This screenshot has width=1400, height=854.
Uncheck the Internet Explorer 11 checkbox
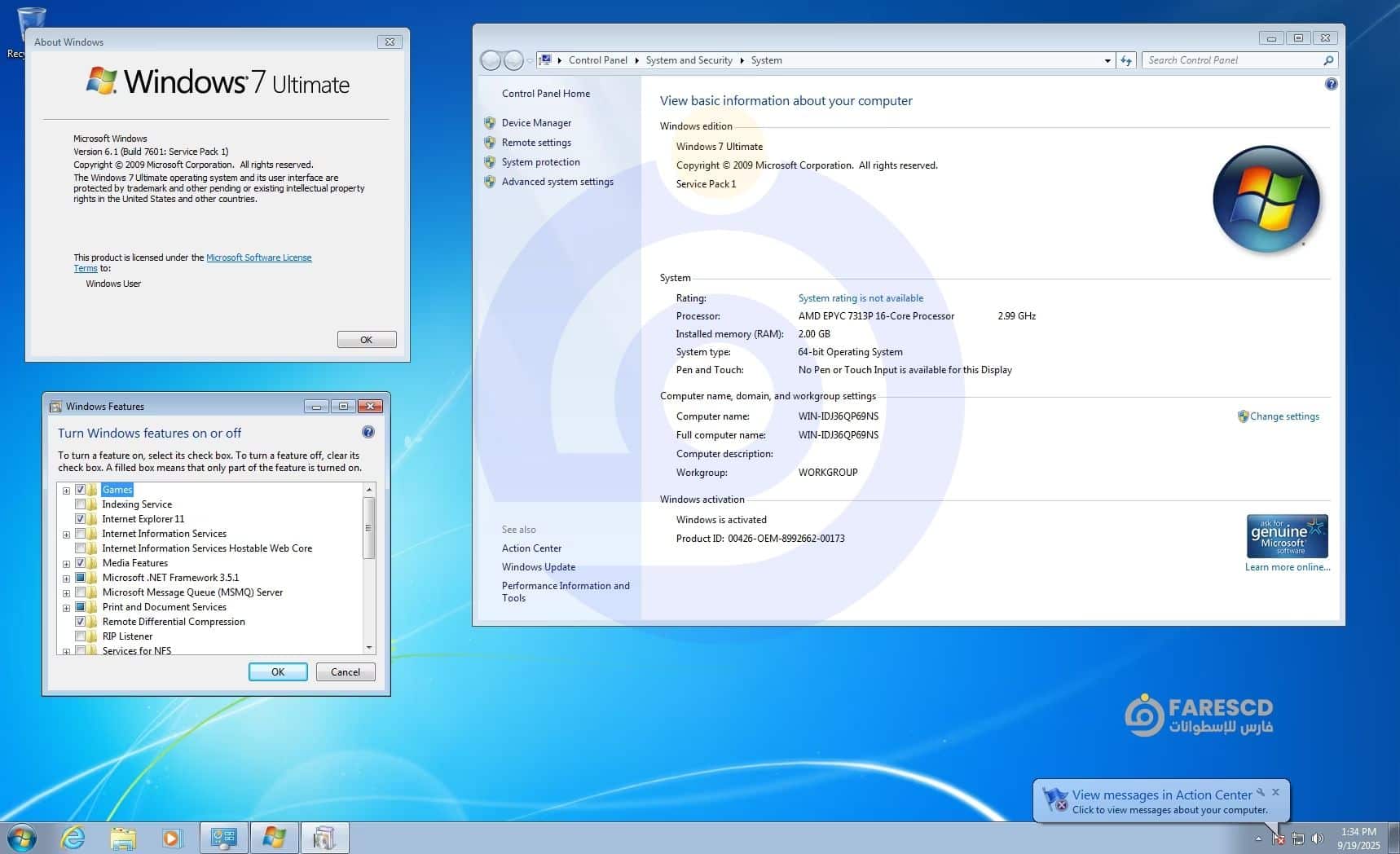click(x=81, y=519)
